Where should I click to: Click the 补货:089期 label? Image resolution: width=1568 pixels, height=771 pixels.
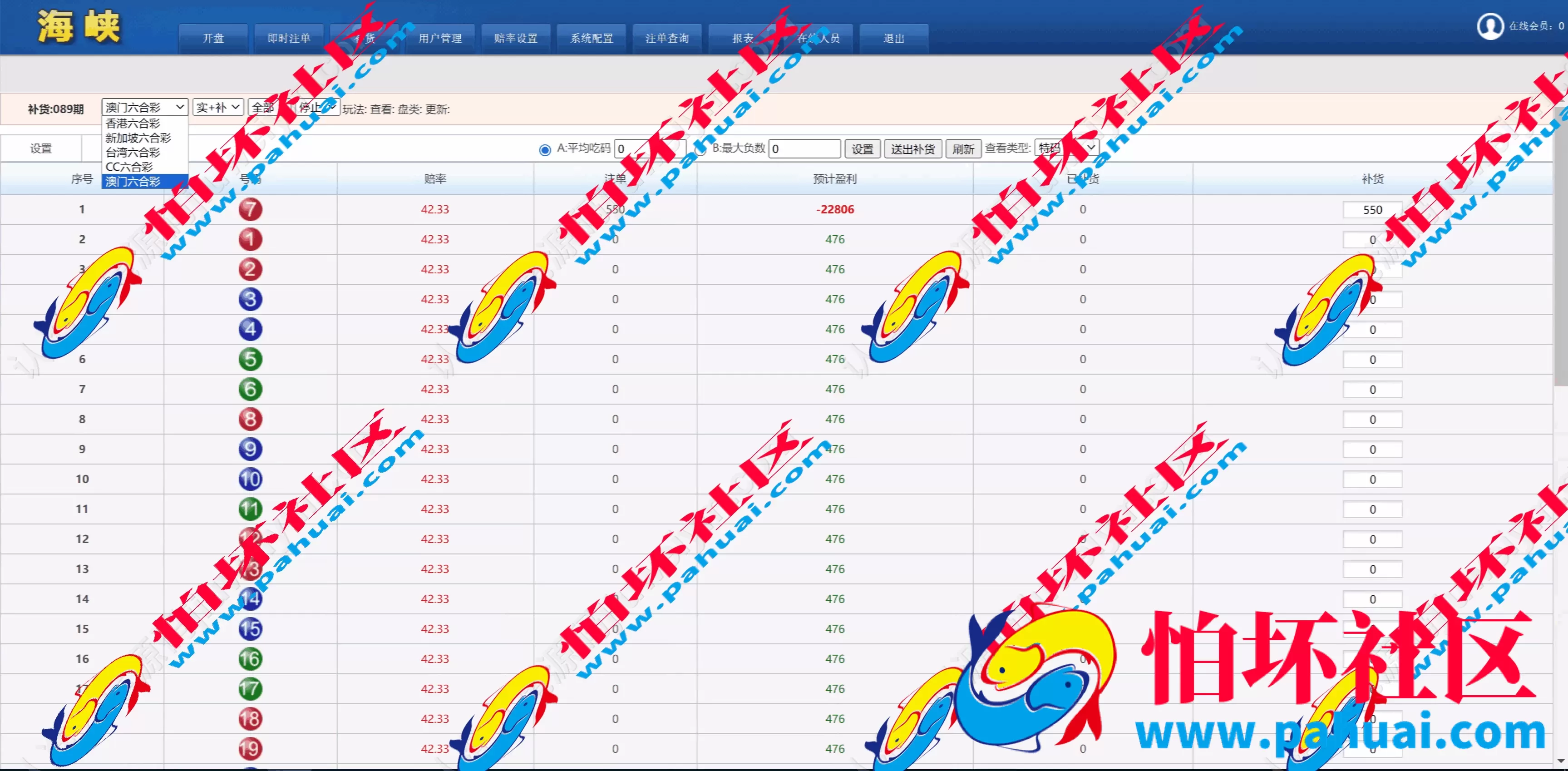click(x=55, y=109)
